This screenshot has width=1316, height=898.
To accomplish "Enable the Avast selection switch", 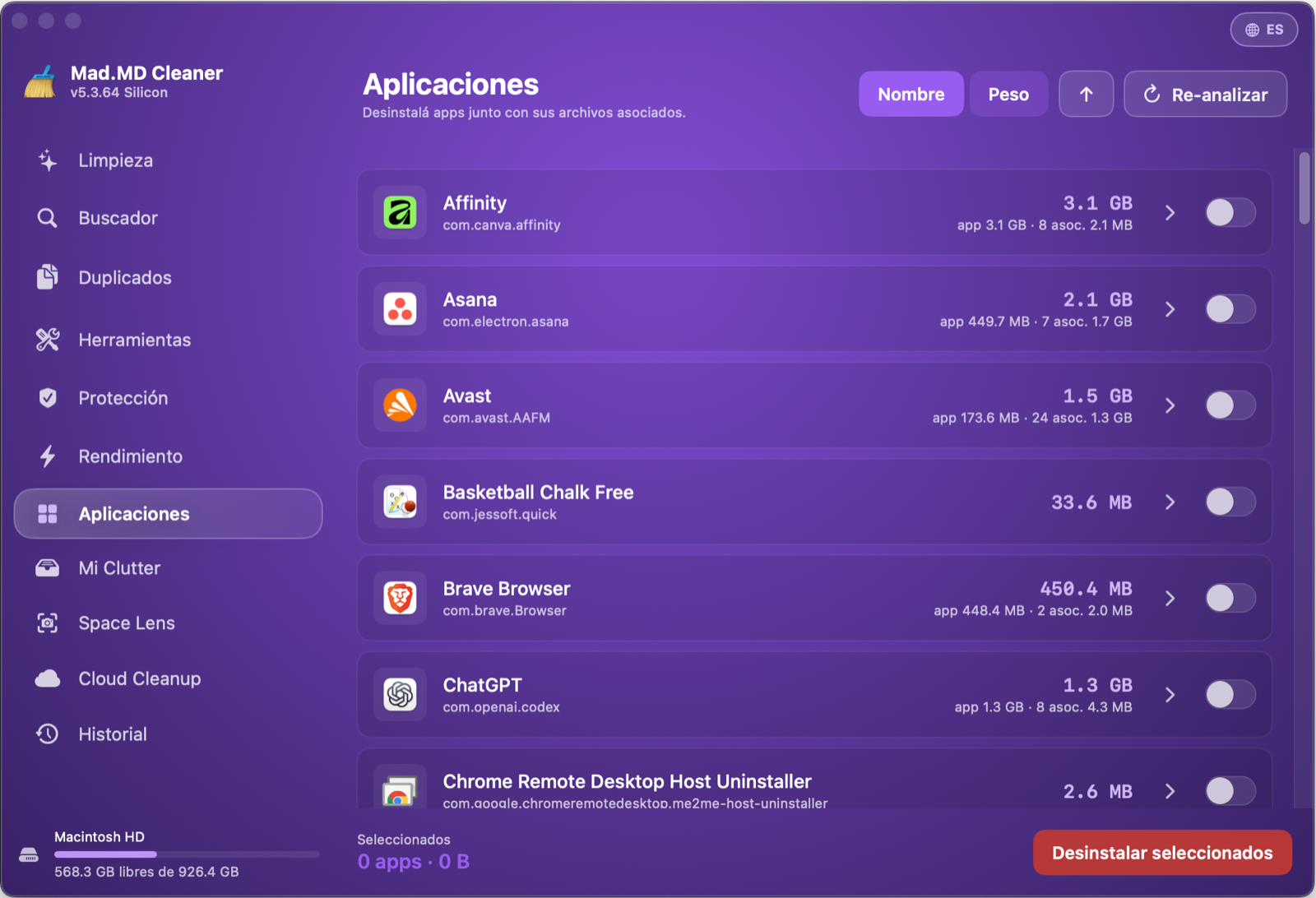I will 1230,405.
